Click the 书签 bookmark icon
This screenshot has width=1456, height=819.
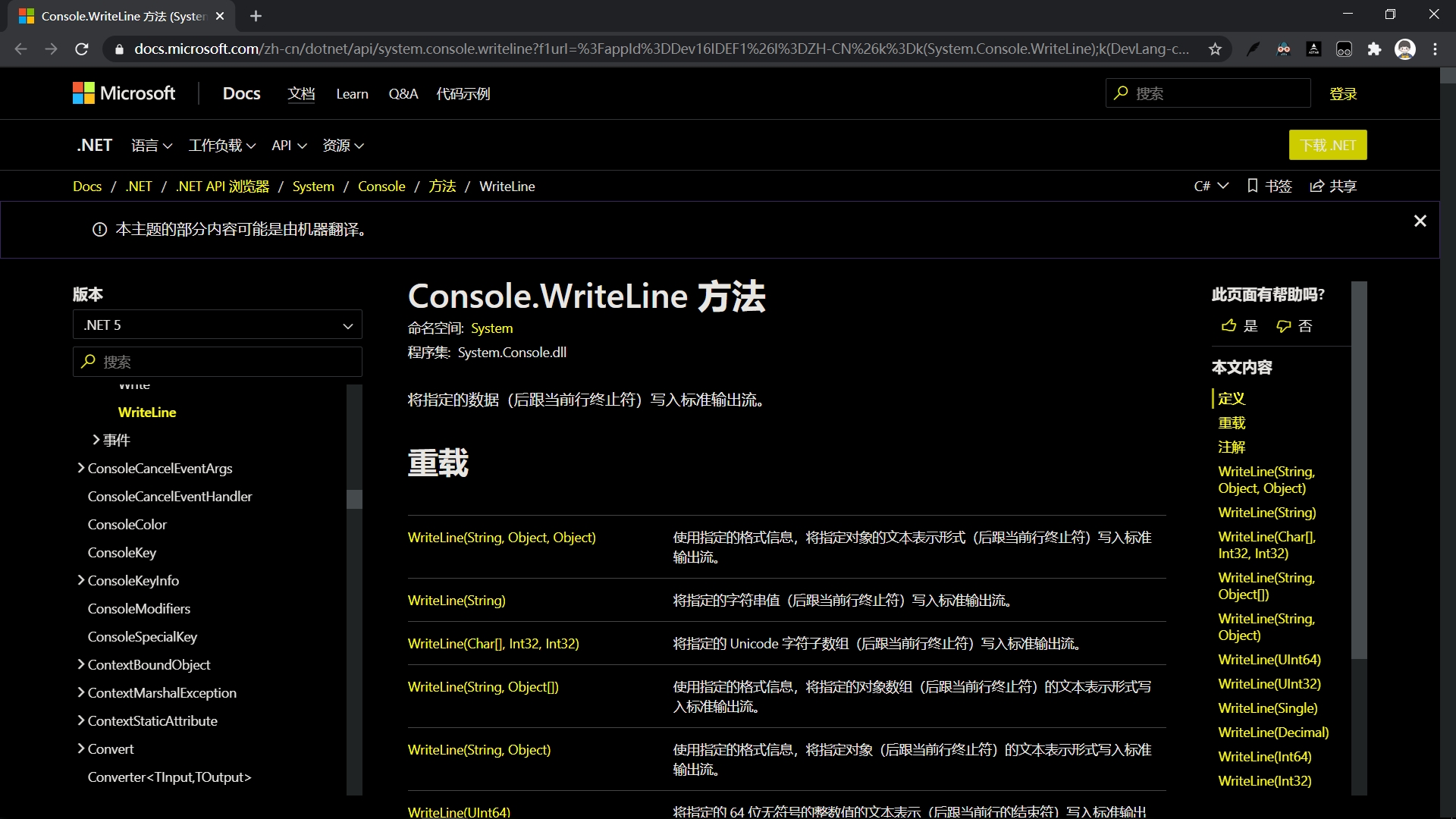click(1253, 186)
